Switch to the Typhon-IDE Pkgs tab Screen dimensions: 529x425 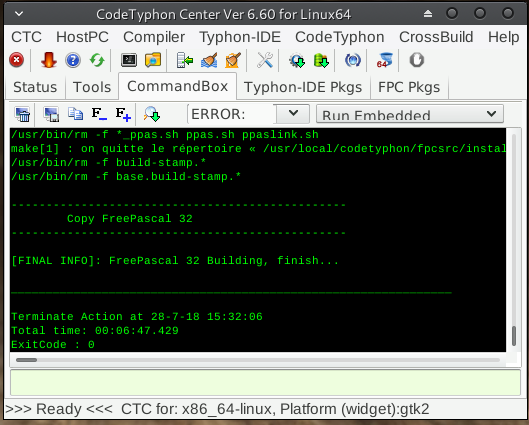(303, 87)
